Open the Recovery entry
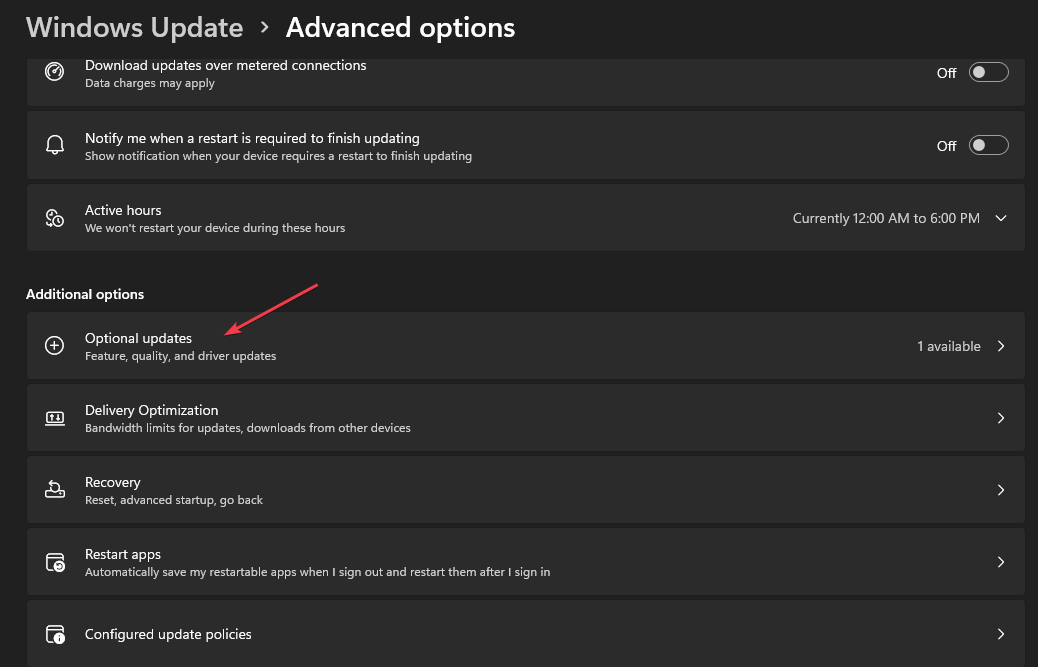Screen dimensions: 1038x667 (526, 490)
